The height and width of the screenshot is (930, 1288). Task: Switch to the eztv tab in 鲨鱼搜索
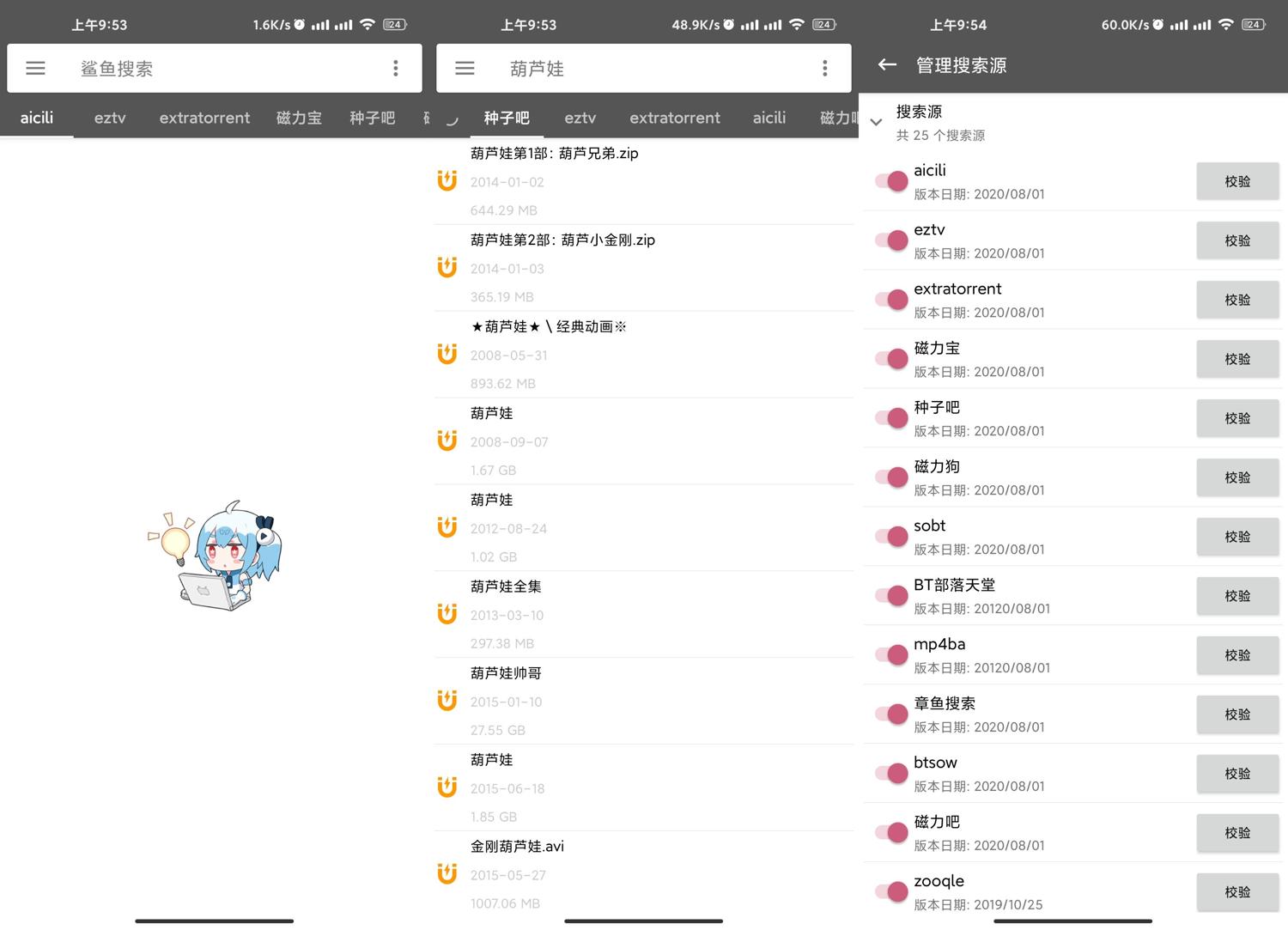point(110,118)
